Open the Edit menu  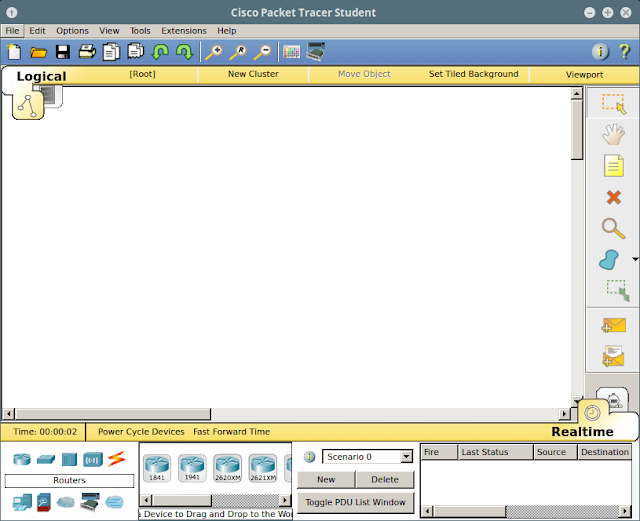click(x=37, y=31)
